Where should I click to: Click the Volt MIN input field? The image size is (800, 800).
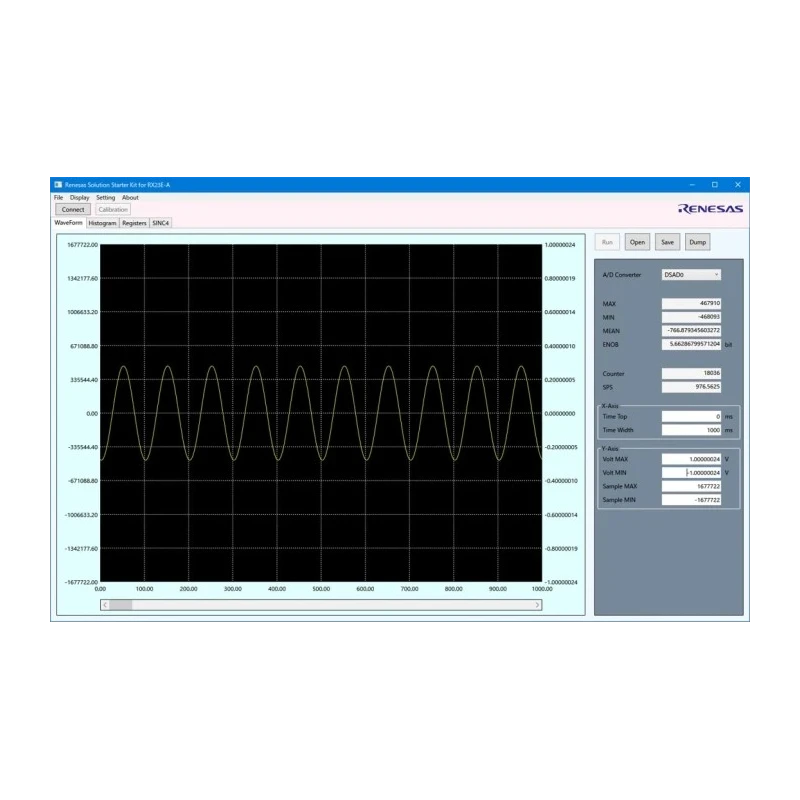[x=691, y=472]
